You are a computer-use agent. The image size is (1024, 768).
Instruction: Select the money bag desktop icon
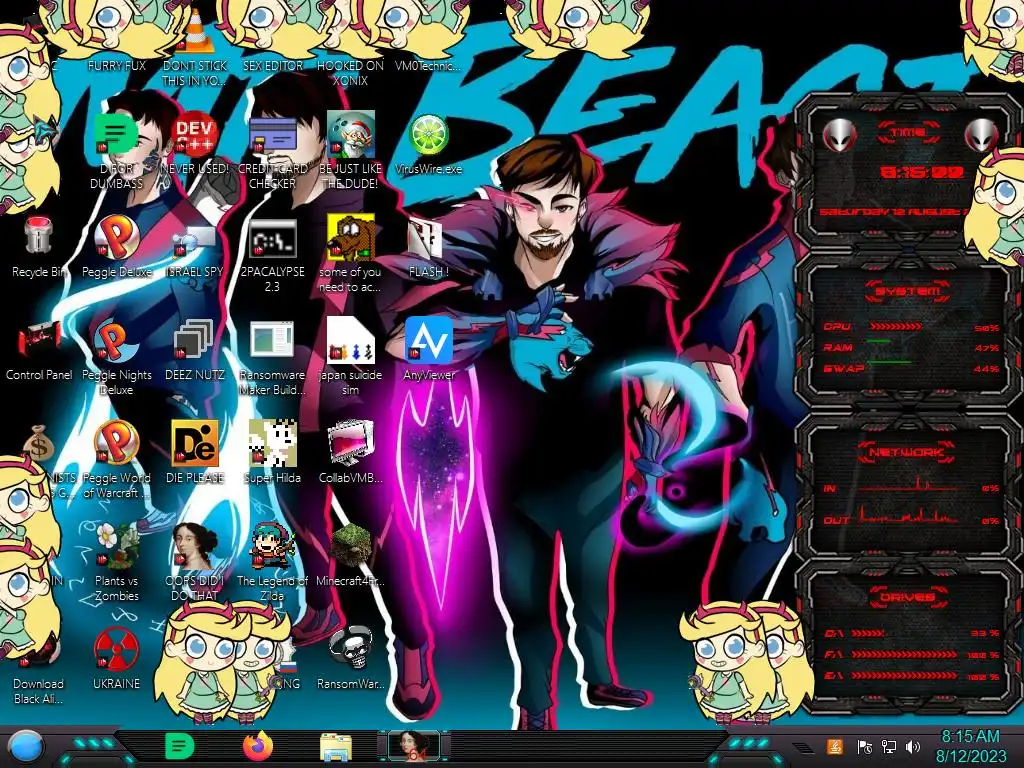click(39, 443)
